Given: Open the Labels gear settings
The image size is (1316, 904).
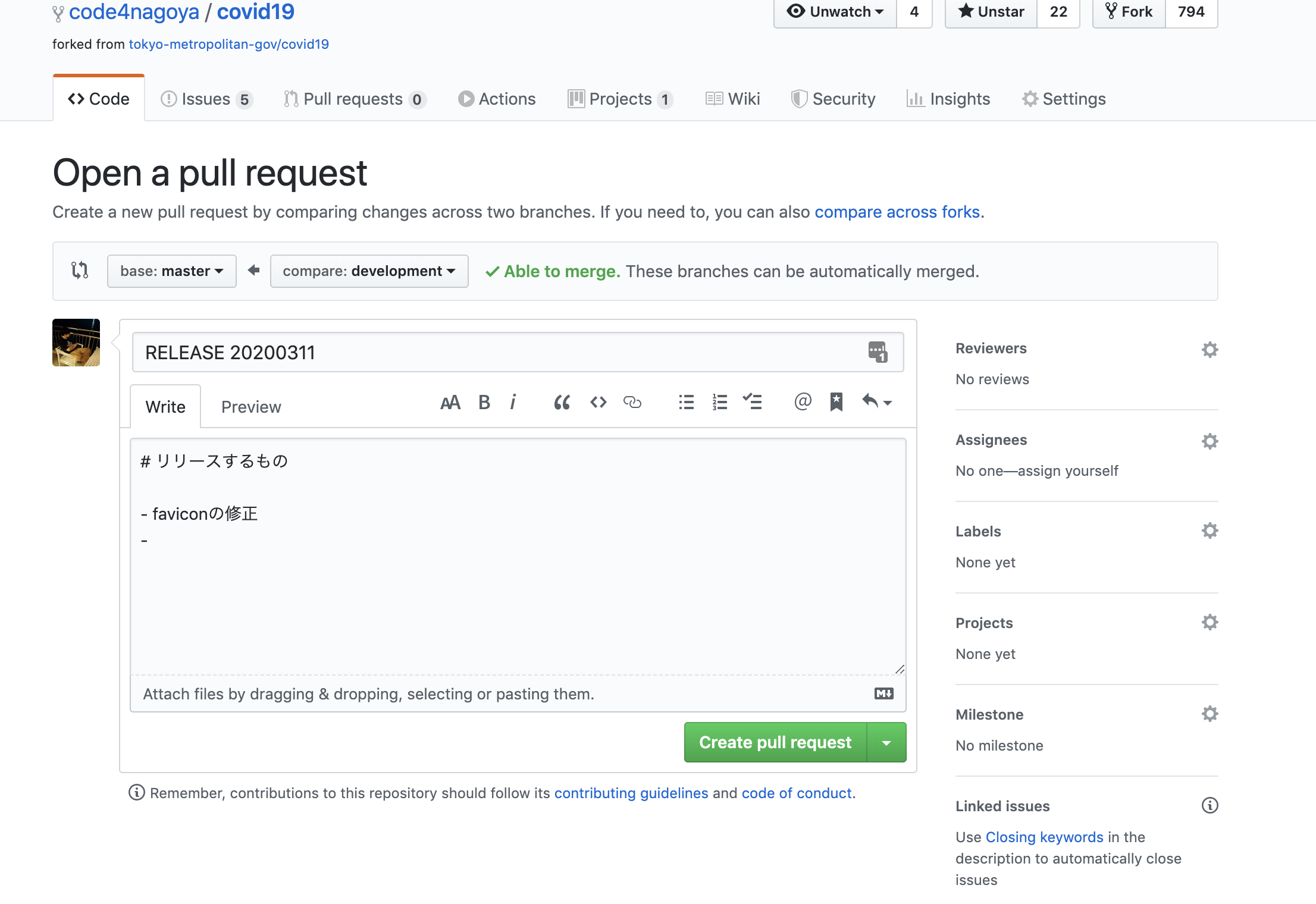Looking at the screenshot, I should point(1210,531).
